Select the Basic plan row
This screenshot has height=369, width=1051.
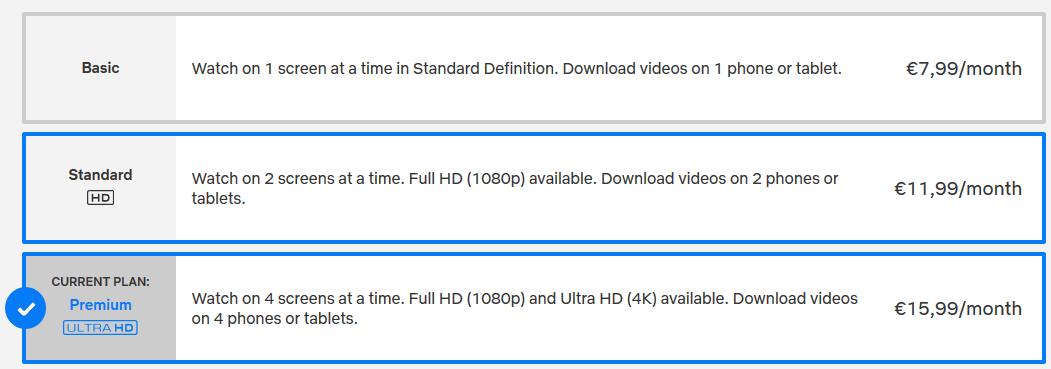[x=534, y=68]
